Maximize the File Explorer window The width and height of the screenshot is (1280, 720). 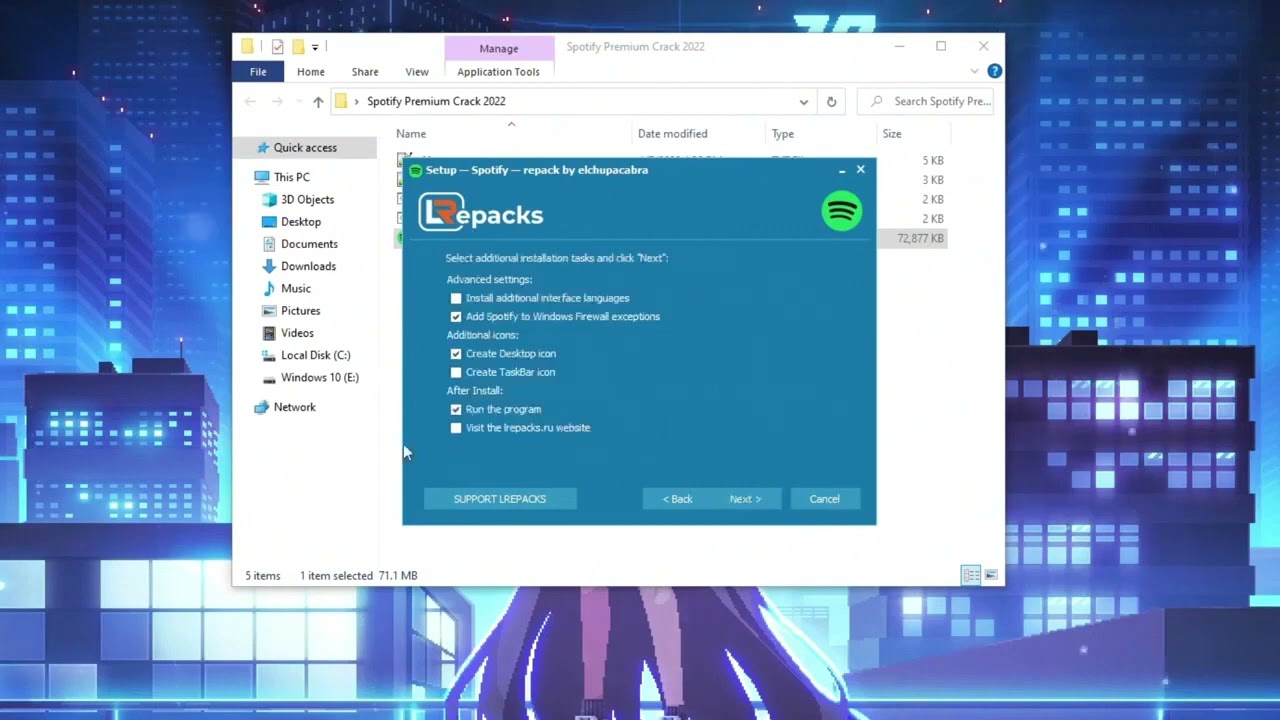pos(941,46)
